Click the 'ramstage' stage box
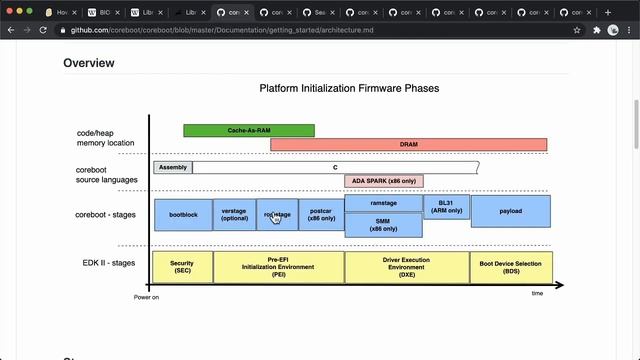This screenshot has height=360, width=640. (384, 203)
